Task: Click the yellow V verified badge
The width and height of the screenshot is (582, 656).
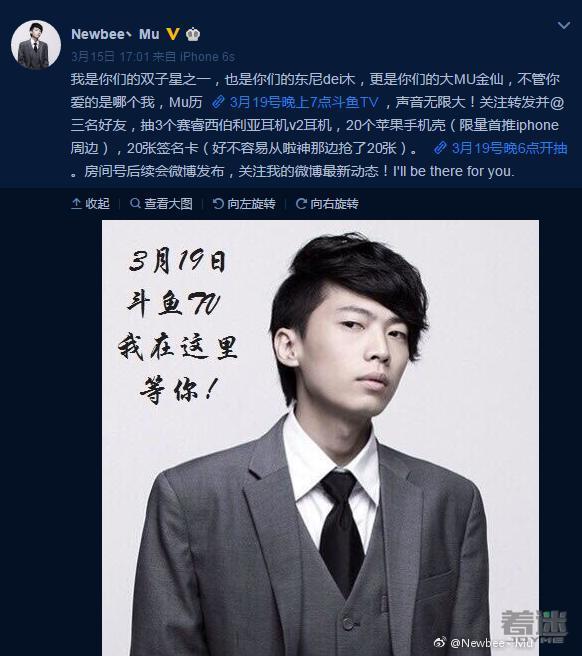Action: coord(173,34)
